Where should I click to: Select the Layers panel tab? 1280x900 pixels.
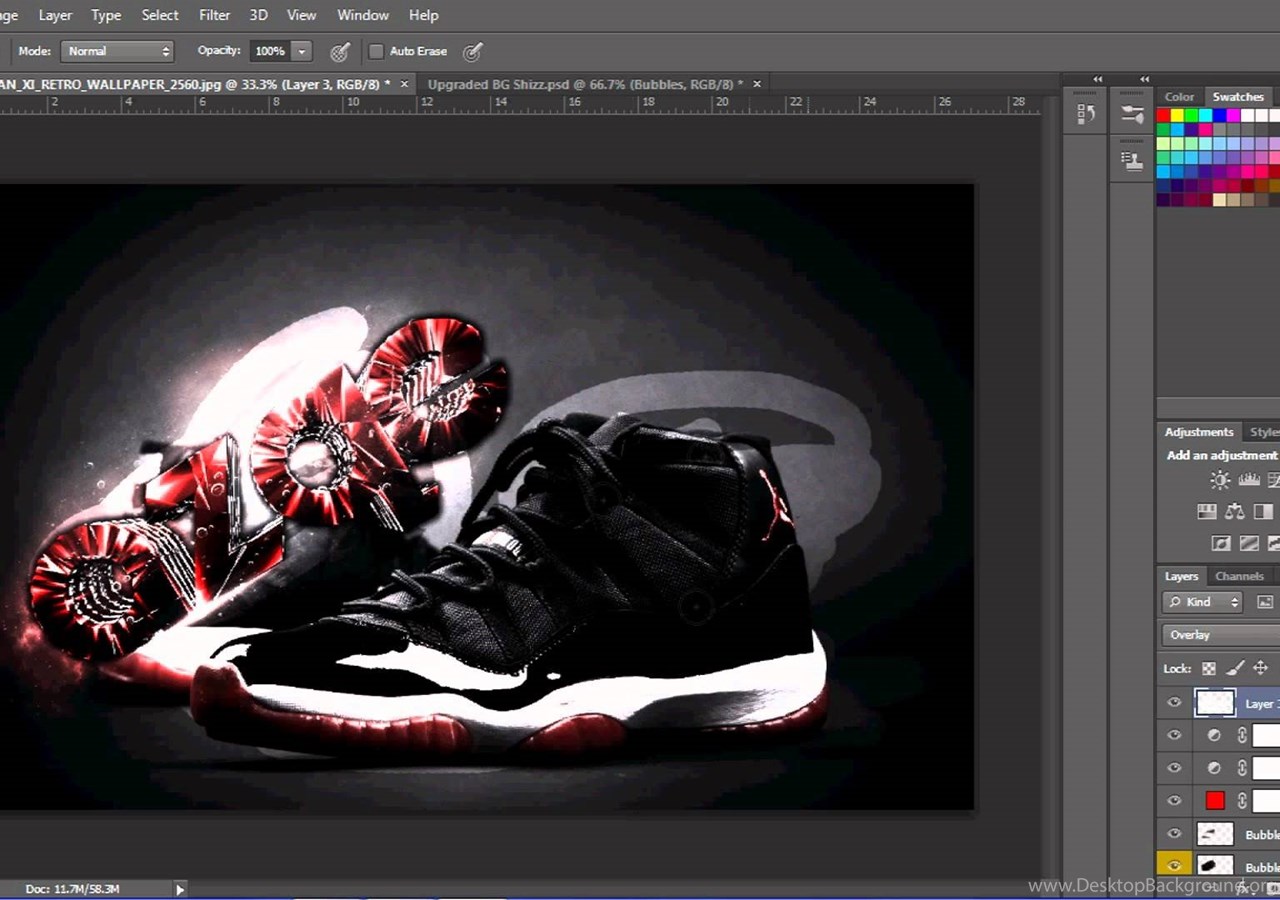pos(1181,576)
